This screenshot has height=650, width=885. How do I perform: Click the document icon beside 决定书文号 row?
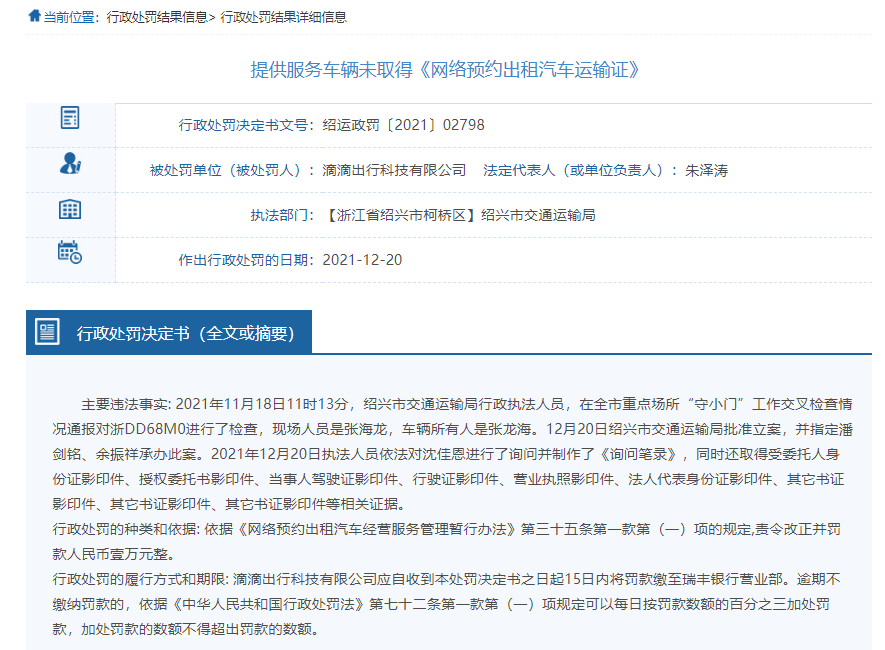click(x=70, y=117)
